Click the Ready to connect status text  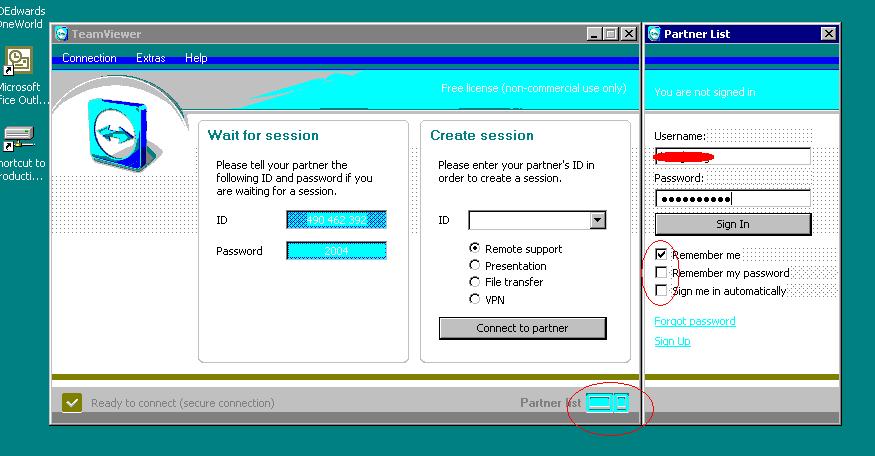(182, 403)
